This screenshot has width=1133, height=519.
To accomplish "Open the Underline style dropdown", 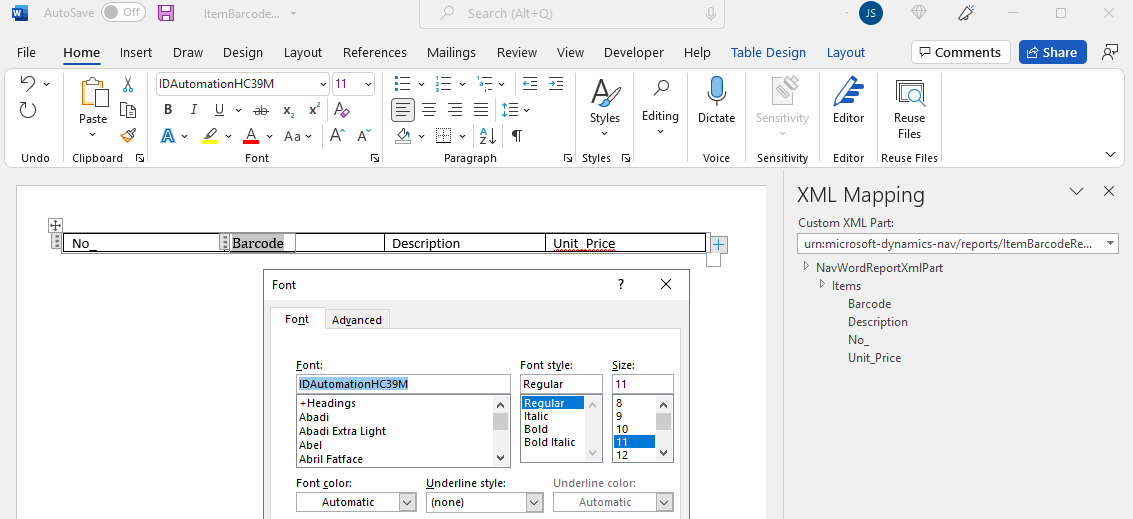I will click(534, 502).
